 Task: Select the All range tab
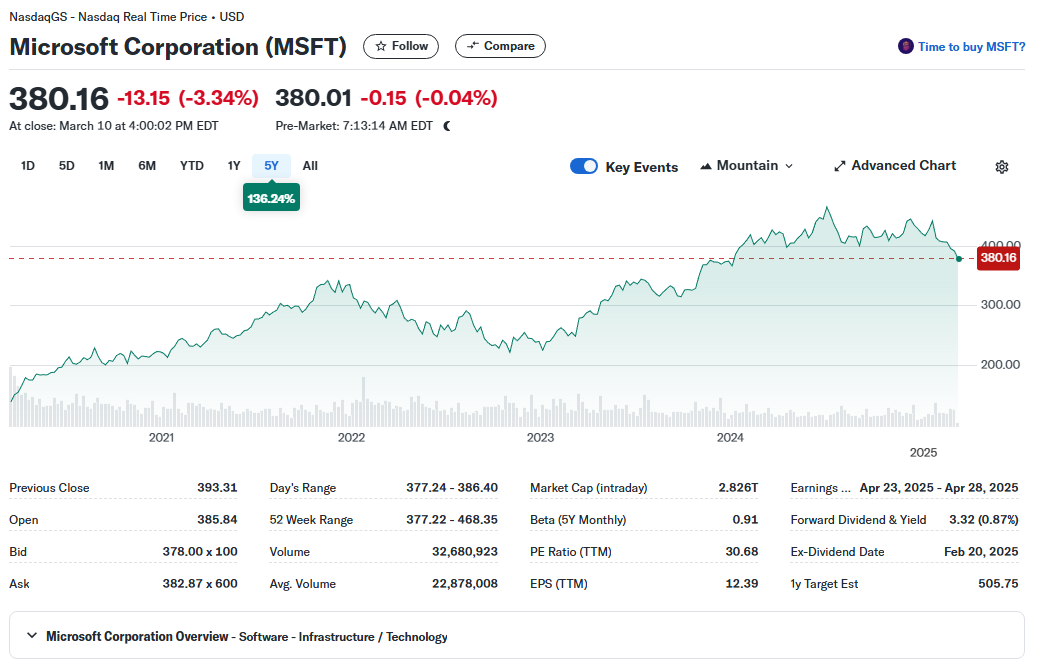click(310, 166)
